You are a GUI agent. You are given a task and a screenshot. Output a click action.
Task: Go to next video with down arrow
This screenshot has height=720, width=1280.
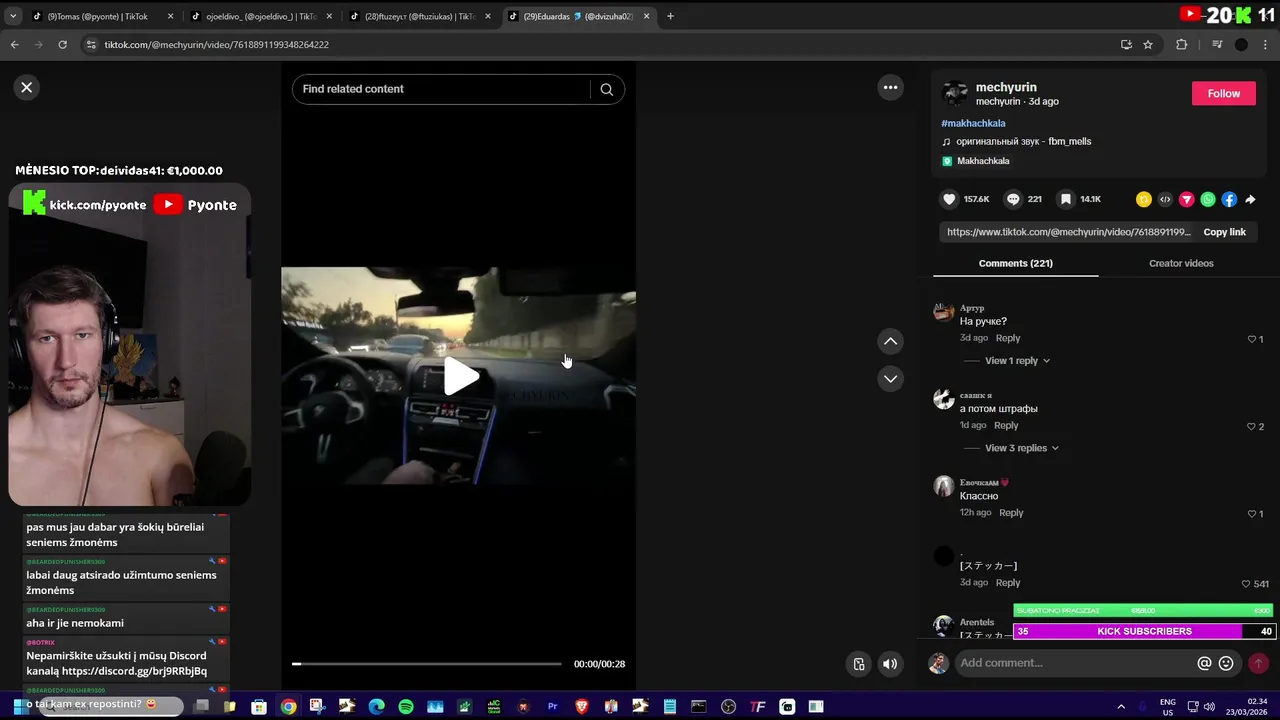[x=890, y=379]
